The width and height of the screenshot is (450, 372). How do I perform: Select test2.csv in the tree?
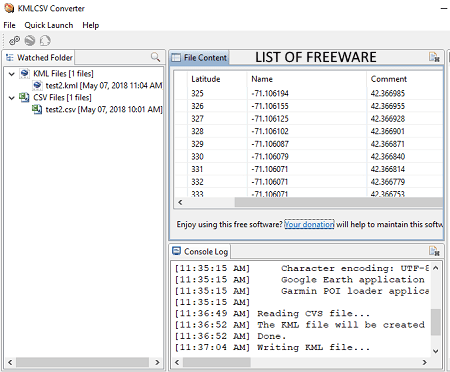[x=104, y=110]
